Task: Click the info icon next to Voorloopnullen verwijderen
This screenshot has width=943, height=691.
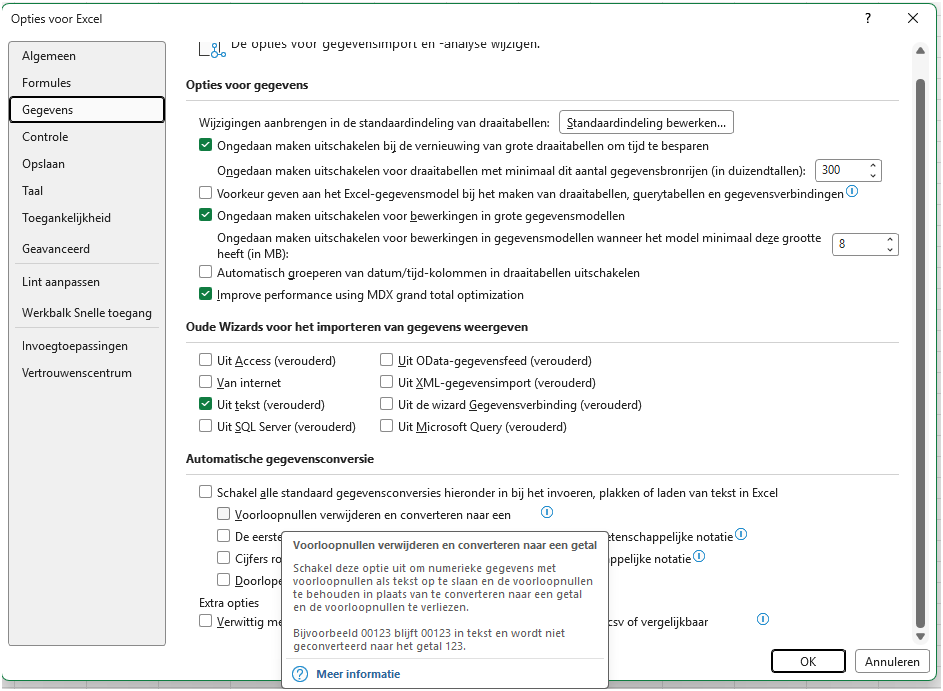Action: (x=547, y=512)
